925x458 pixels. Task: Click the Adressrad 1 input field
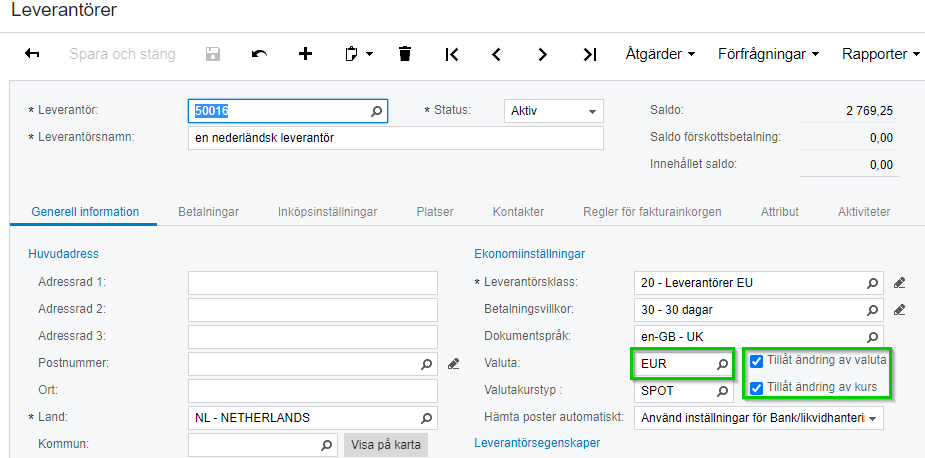pos(313,283)
